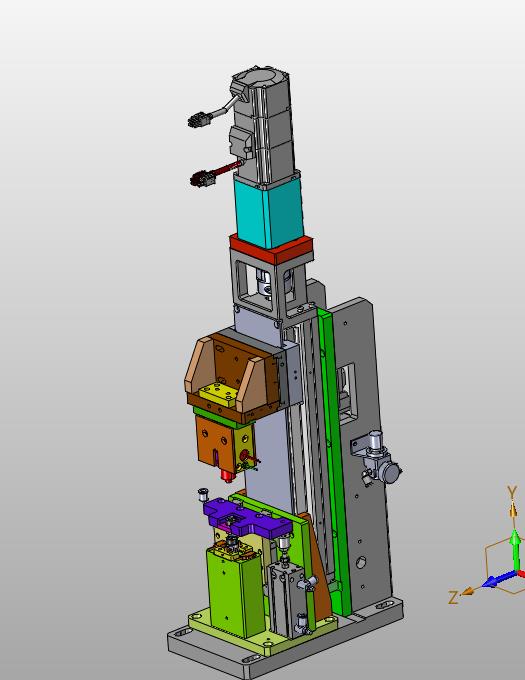Select the shaft coupling inside the gray frame
The image size is (525, 680).
pyautogui.click(x=264, y=283)
